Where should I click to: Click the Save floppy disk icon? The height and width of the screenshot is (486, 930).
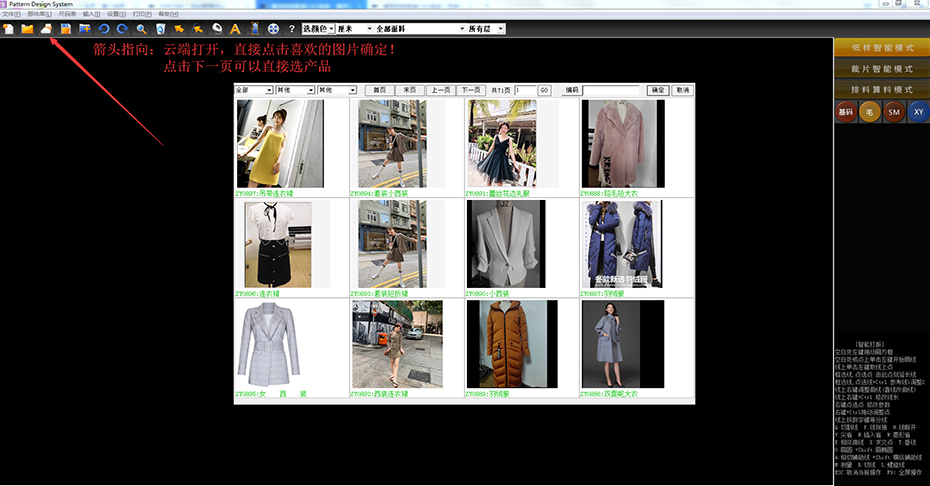(65, 29)
